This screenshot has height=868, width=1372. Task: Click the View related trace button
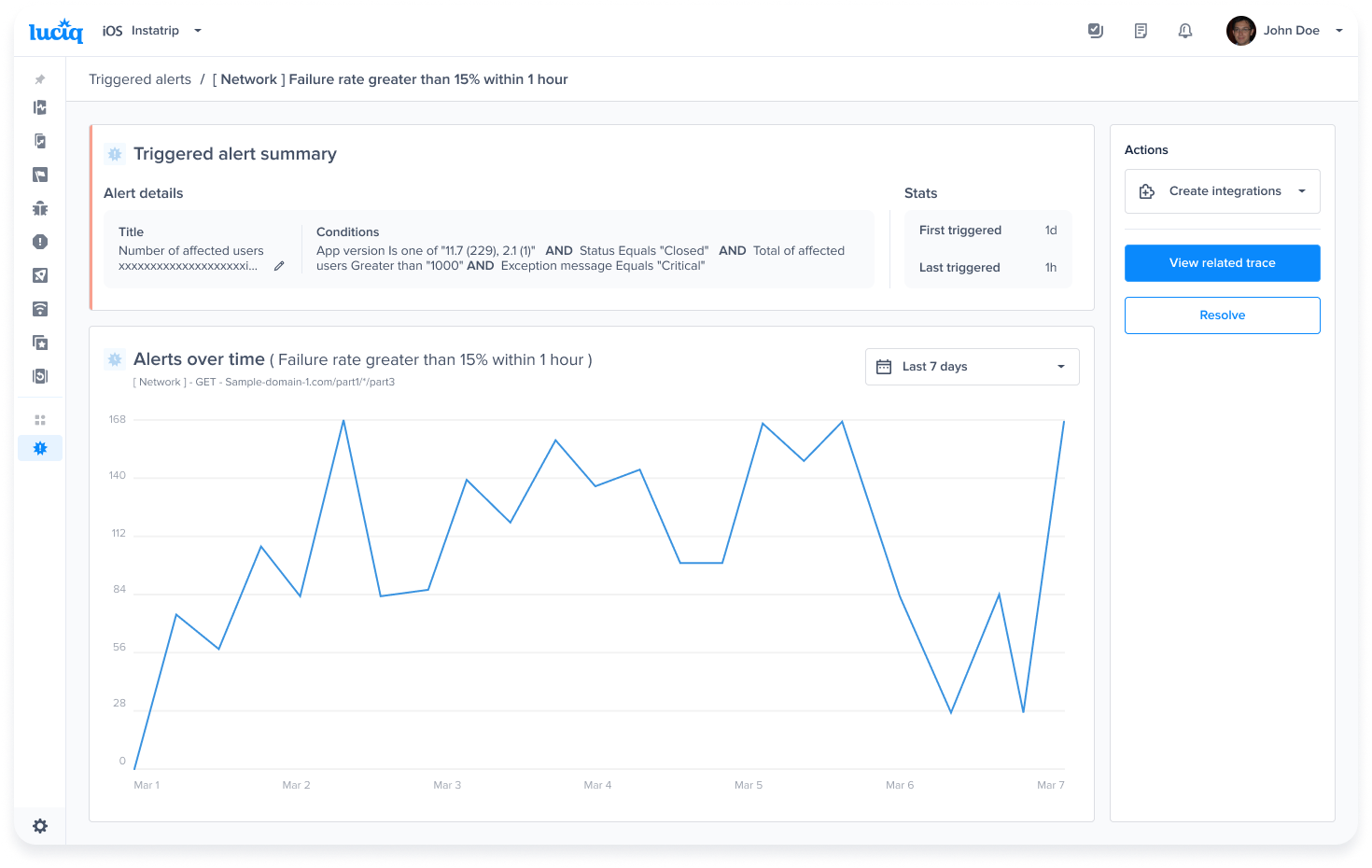click(1222, 263)
